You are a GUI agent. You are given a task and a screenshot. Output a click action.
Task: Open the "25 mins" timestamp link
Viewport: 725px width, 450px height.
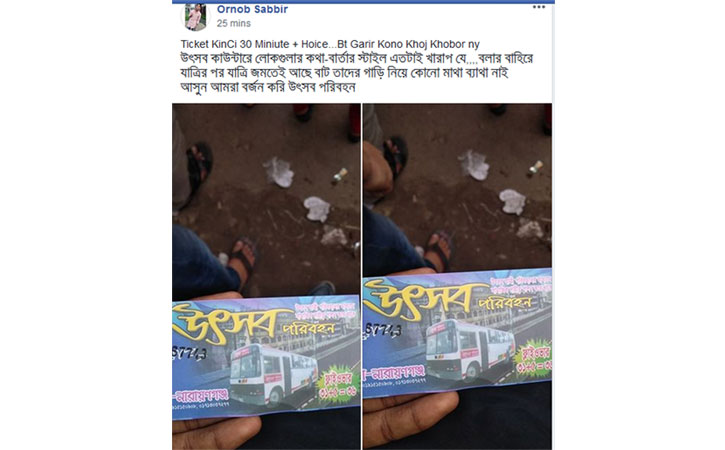click(x=233, y=23)
